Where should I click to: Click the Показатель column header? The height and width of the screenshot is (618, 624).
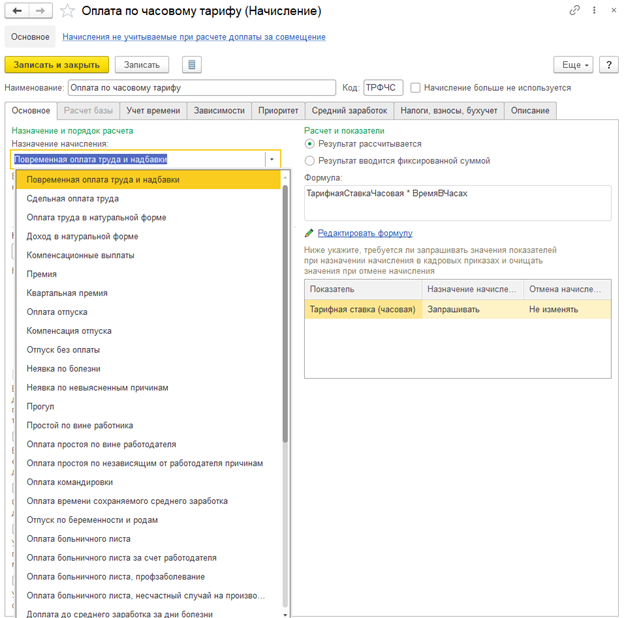[363, 289]
